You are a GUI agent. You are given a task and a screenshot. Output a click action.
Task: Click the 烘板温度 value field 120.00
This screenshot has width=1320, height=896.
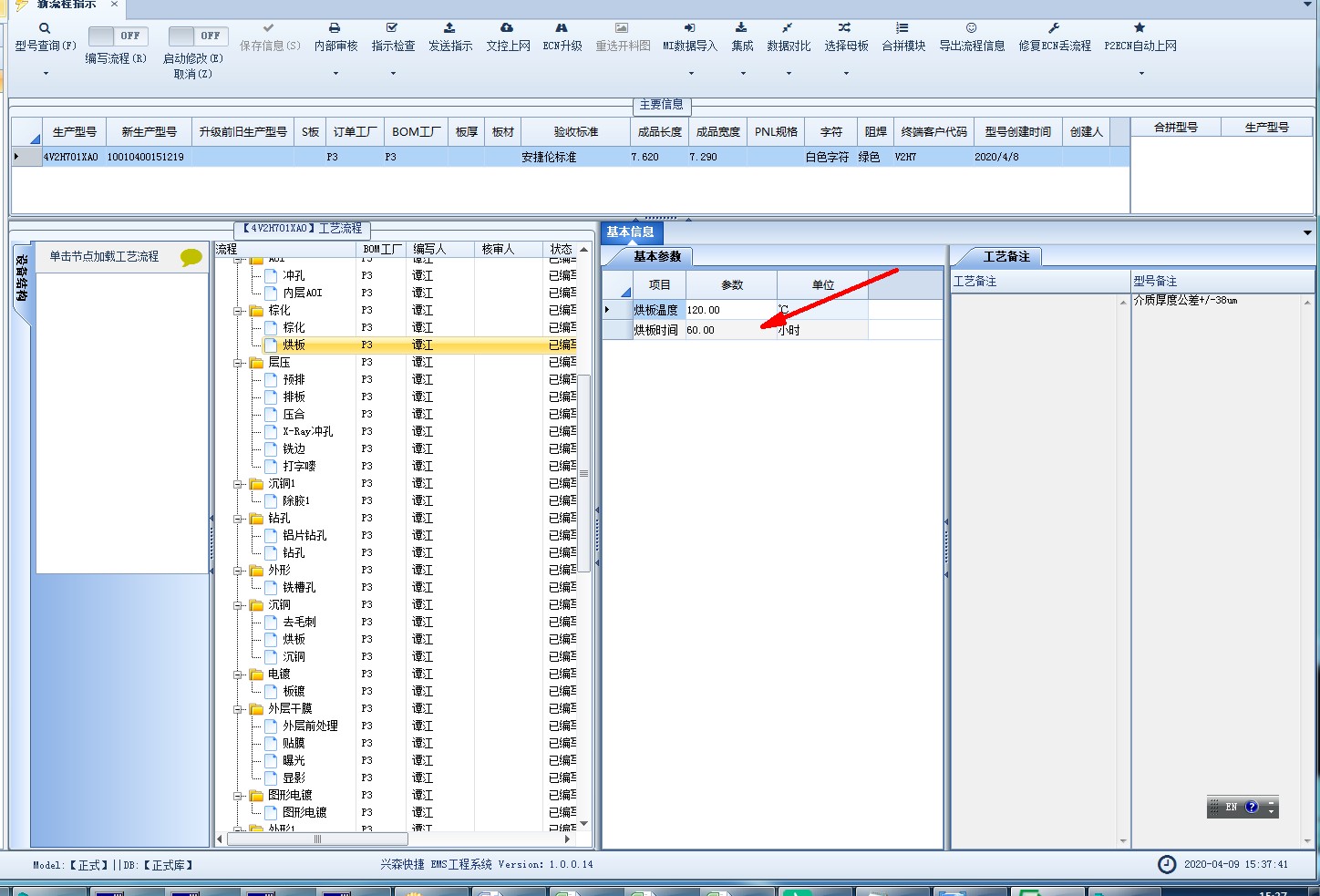pos(730,310)
